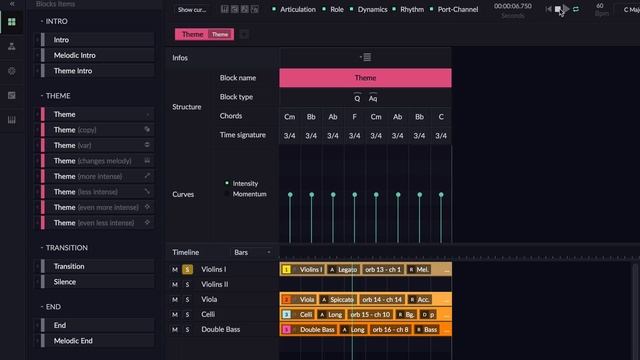
Task: Mute the Violins I track
Action: coord(175,269)
